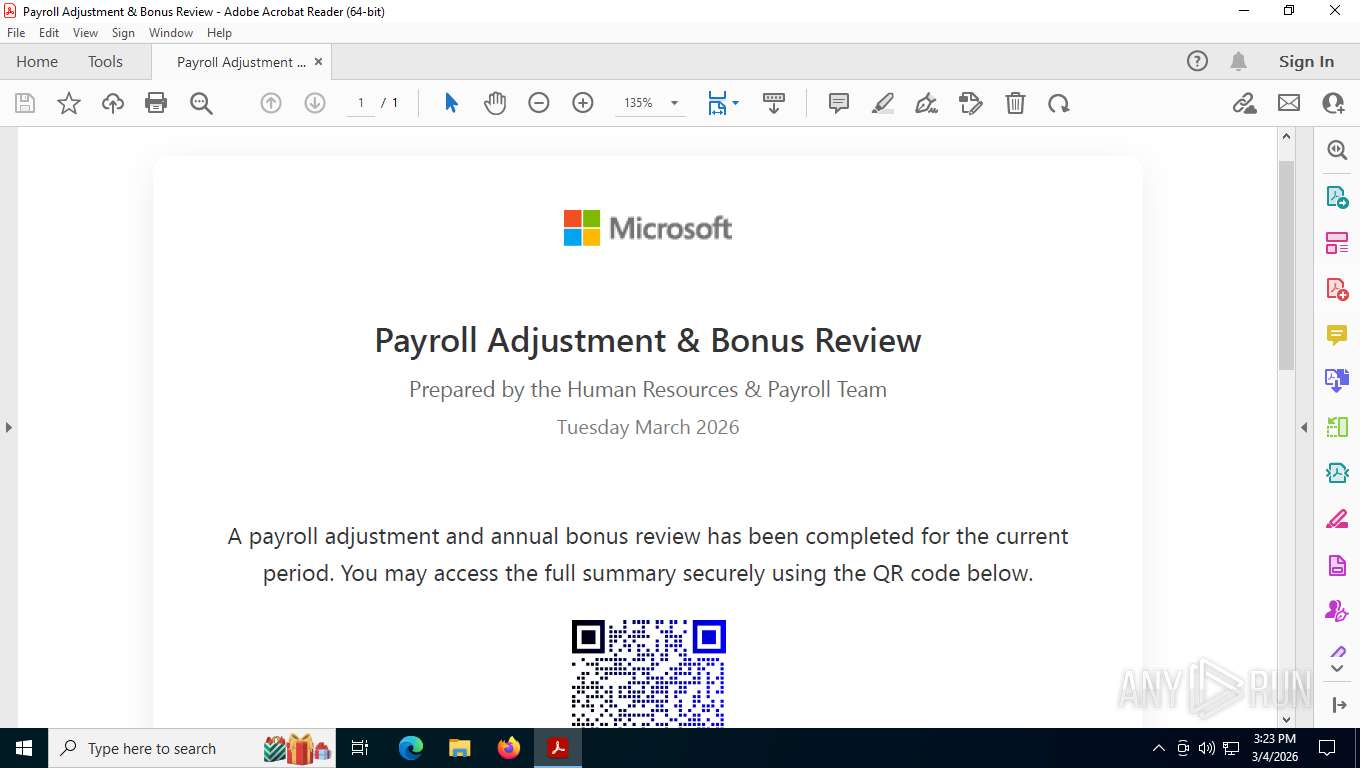1360x768 pixels.
Task: Click the Microsoft logo in document
Action: [648, 228]
